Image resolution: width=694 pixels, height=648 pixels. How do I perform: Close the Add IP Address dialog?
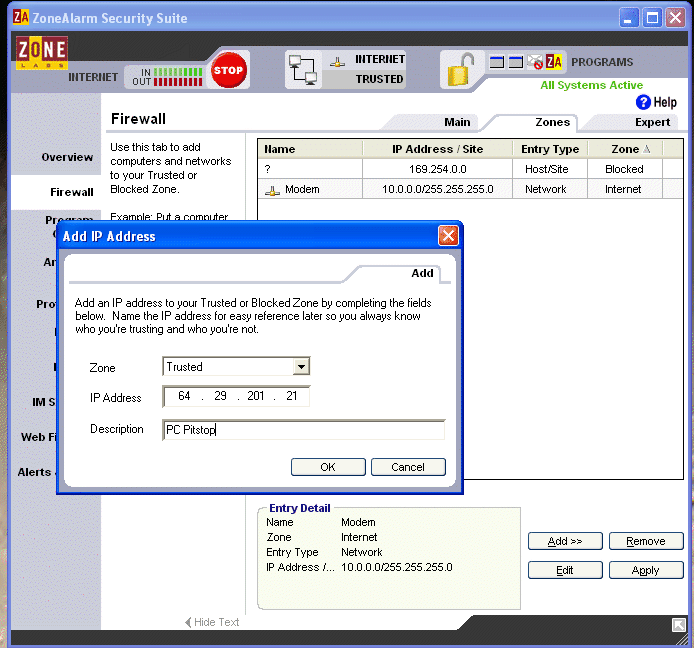[x=448, y=236]
